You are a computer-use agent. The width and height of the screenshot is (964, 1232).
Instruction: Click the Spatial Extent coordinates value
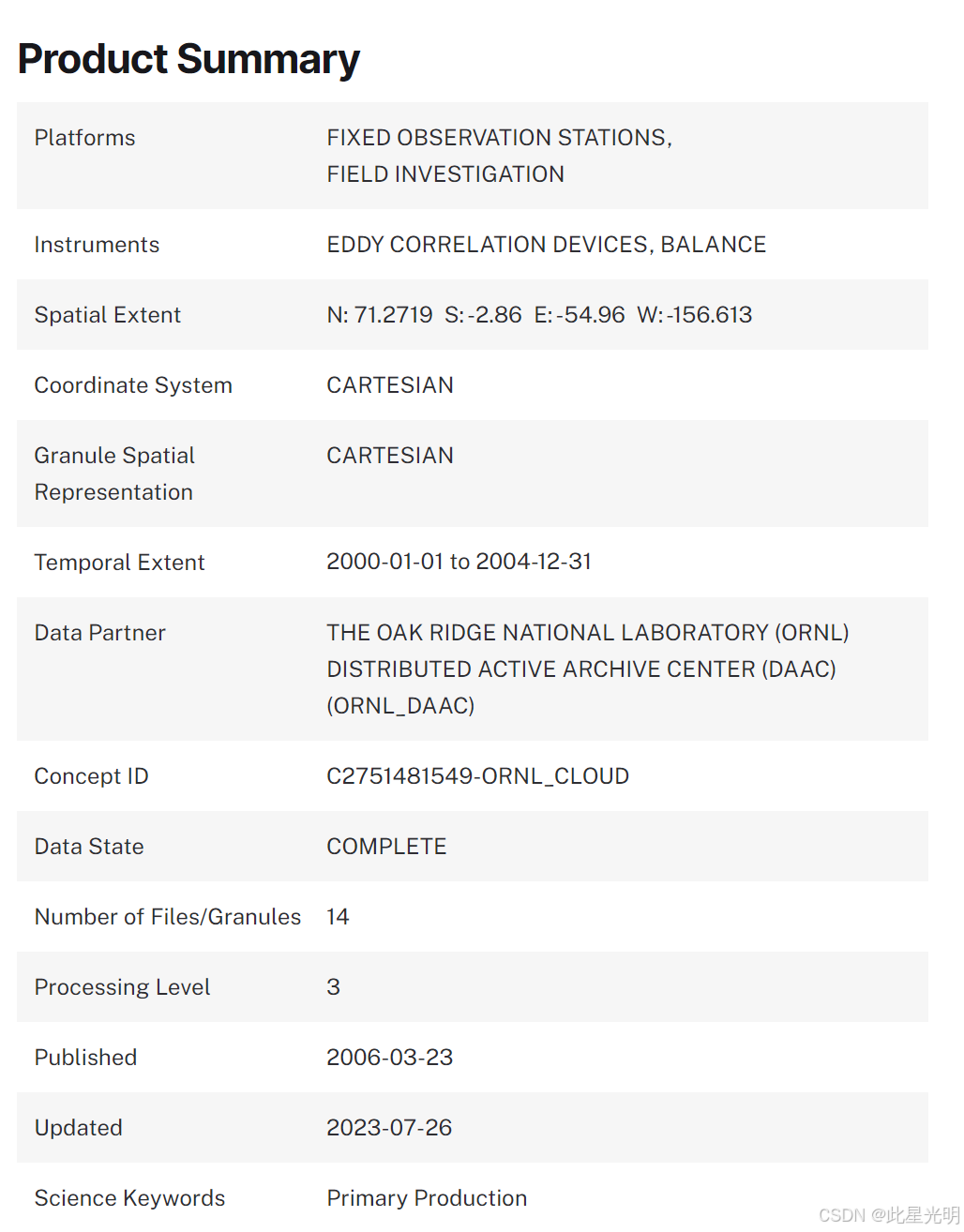coord(539,315)
